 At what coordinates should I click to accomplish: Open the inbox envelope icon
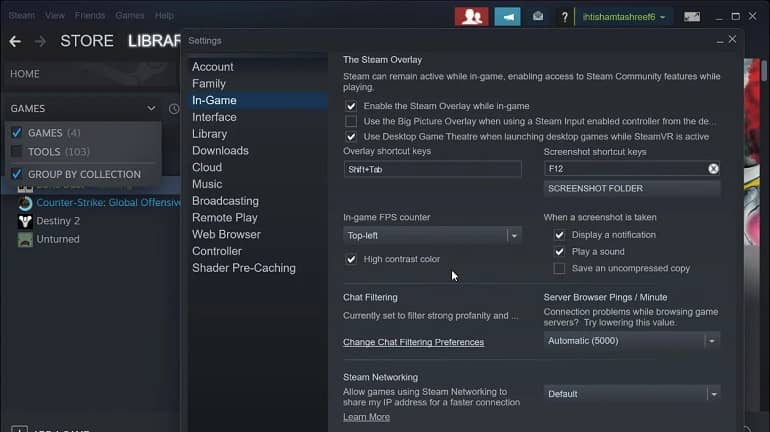pos(538,17)
